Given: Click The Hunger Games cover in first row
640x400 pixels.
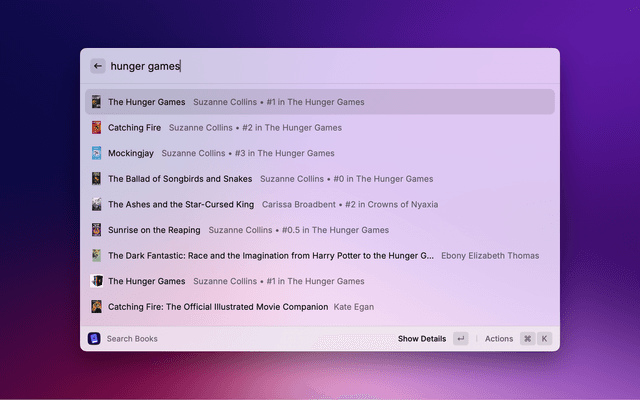Looking at the screenshot, I should pos(97,102).
